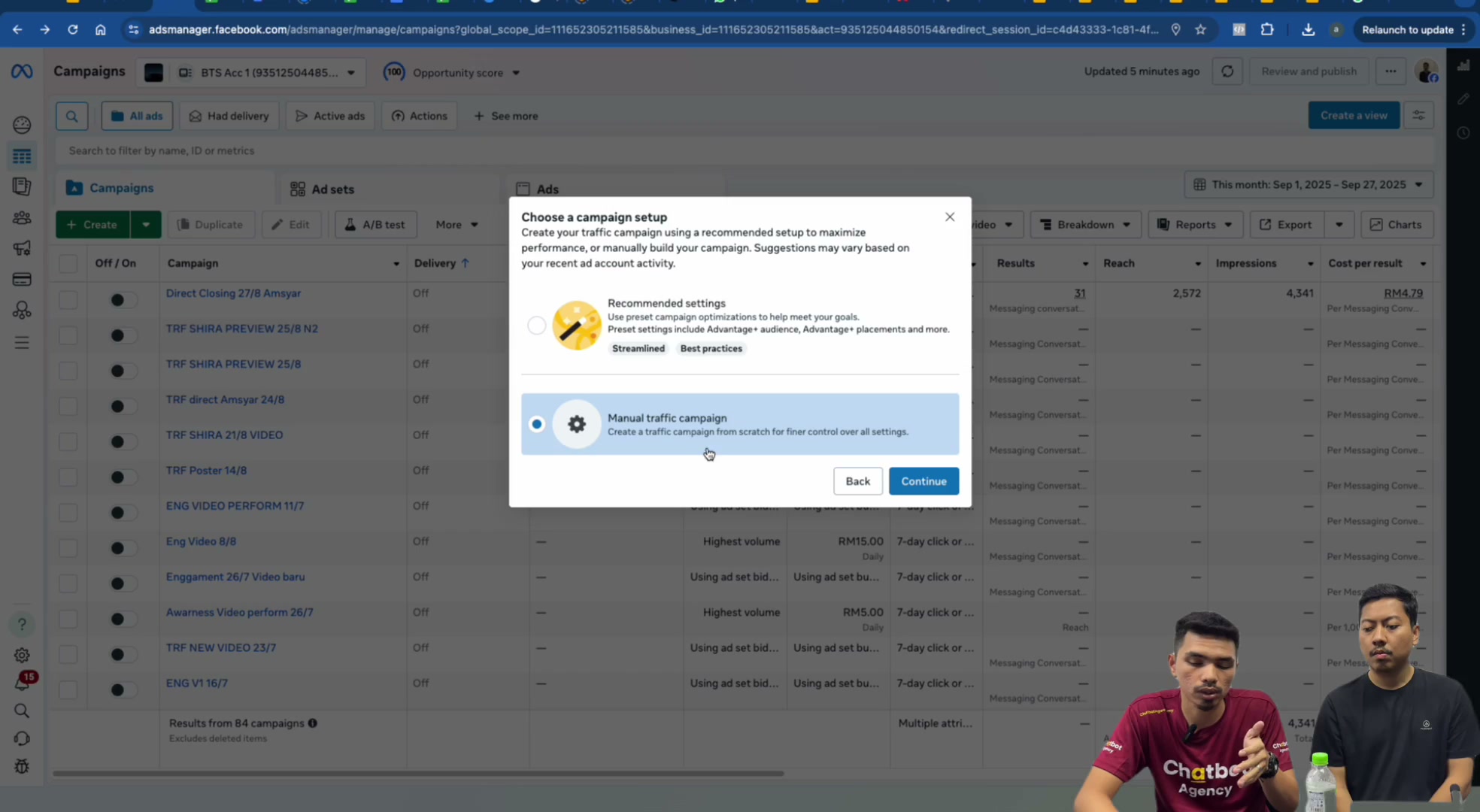
Task: Open the date range This month dropdown
Action: [1309, 185]
